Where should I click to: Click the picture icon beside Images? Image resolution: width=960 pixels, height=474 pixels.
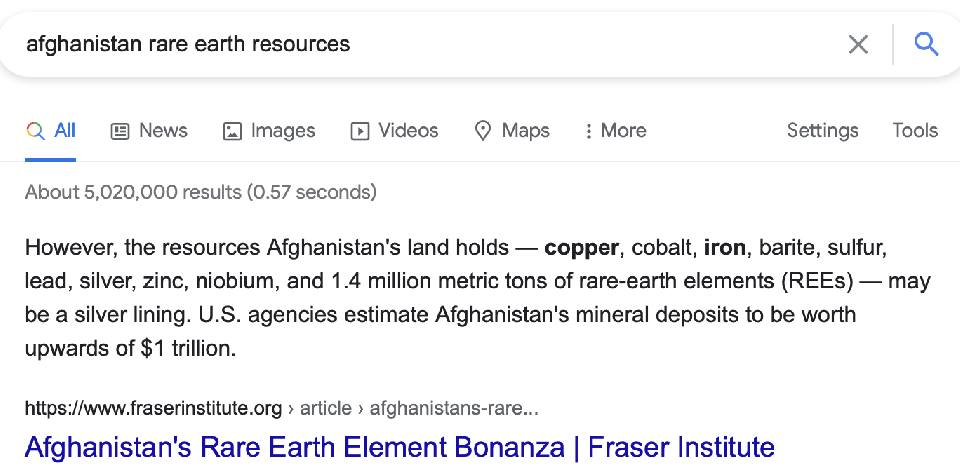[x=232, y=131]
